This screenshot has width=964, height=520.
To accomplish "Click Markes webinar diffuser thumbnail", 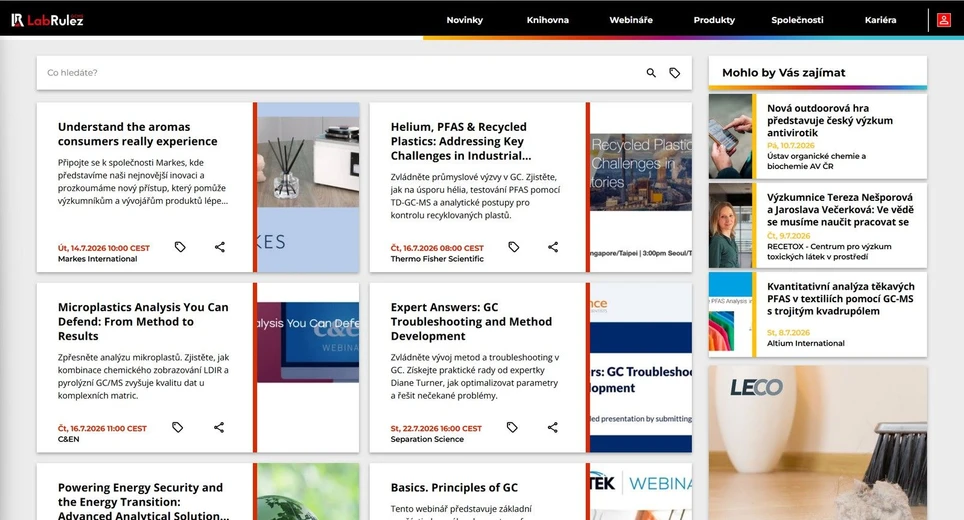I will point(308,187).
